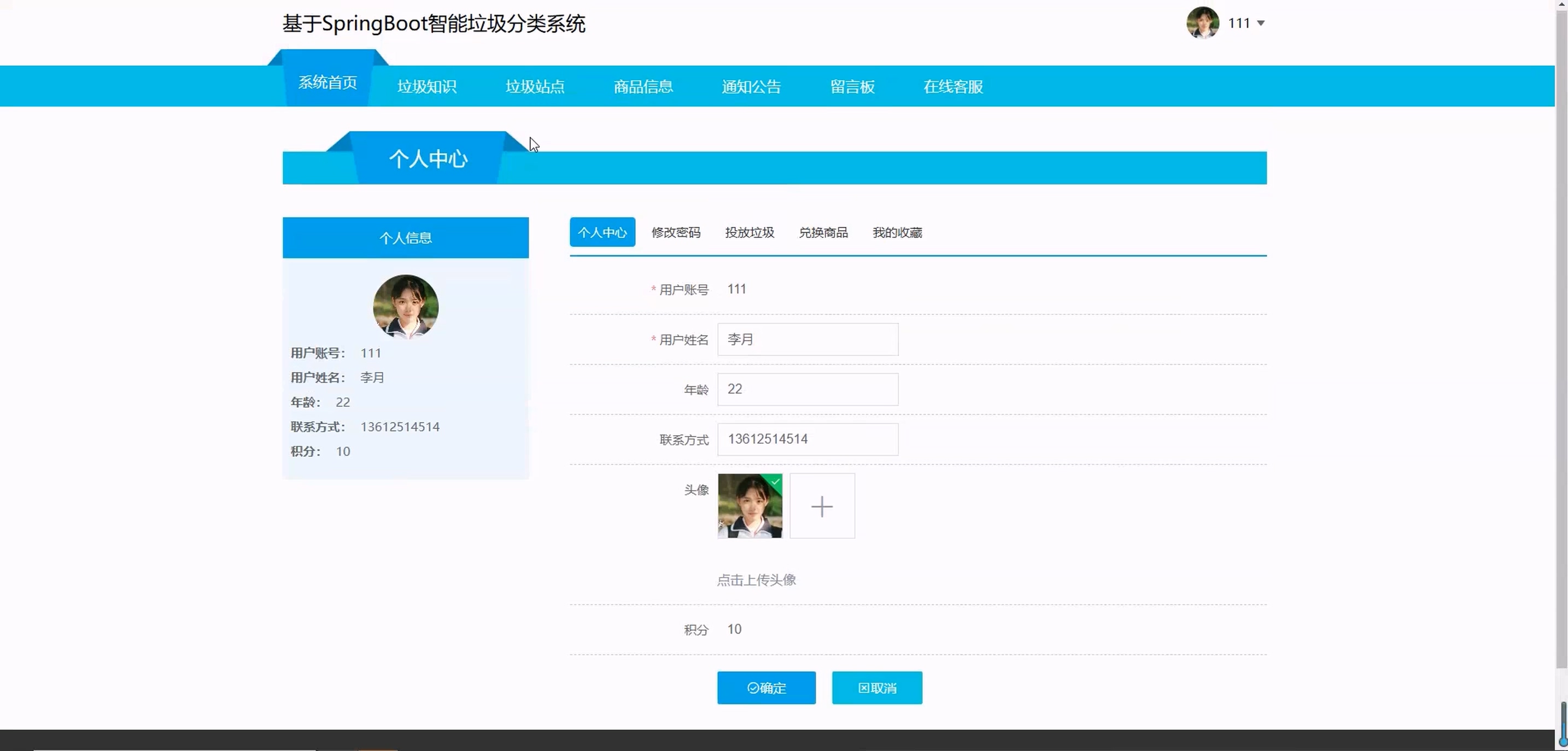Viewport: 1568px width, 751px height.
Task: Switch to the 投放垃圾 tab
Action: click(750, 232)
